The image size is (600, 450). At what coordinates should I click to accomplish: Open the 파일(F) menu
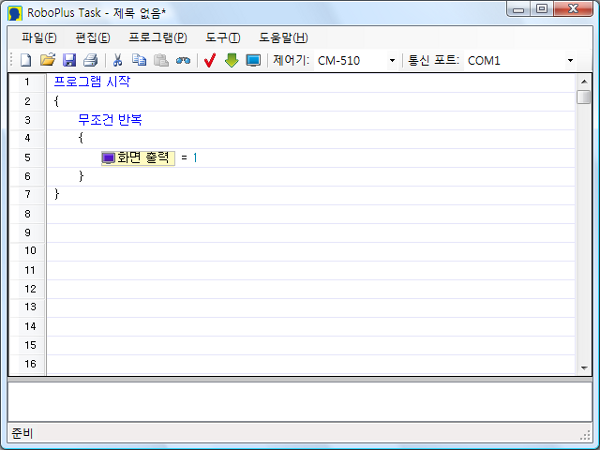39,37
